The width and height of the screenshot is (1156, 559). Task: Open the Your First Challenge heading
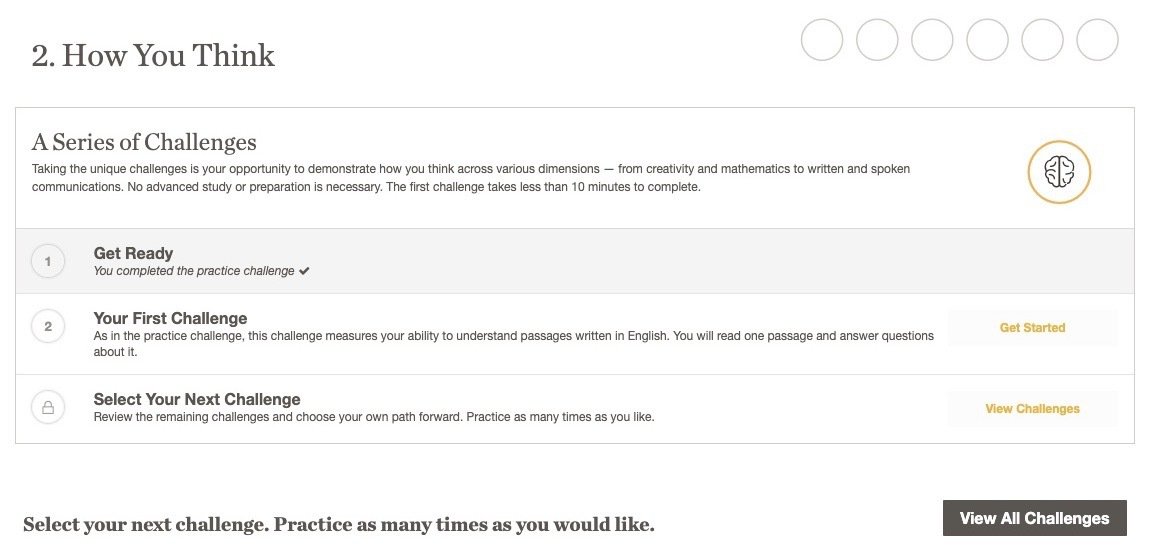click(x=170, y=319)
